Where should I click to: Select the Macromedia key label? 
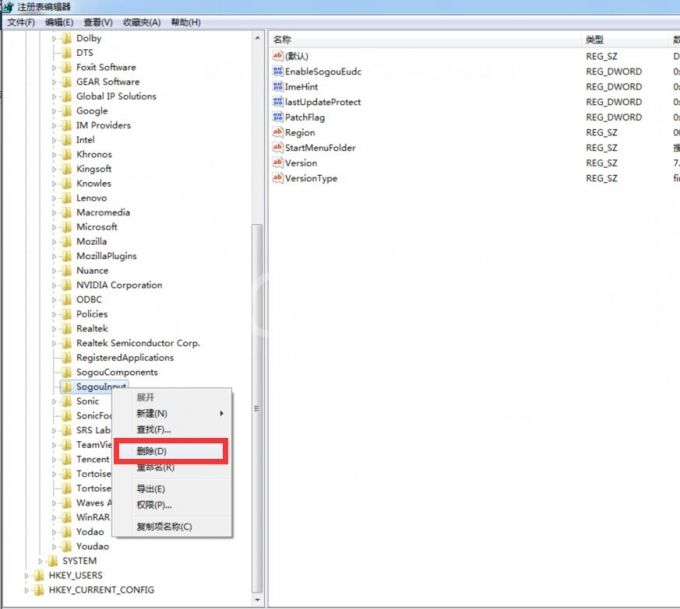coord(103,213)
